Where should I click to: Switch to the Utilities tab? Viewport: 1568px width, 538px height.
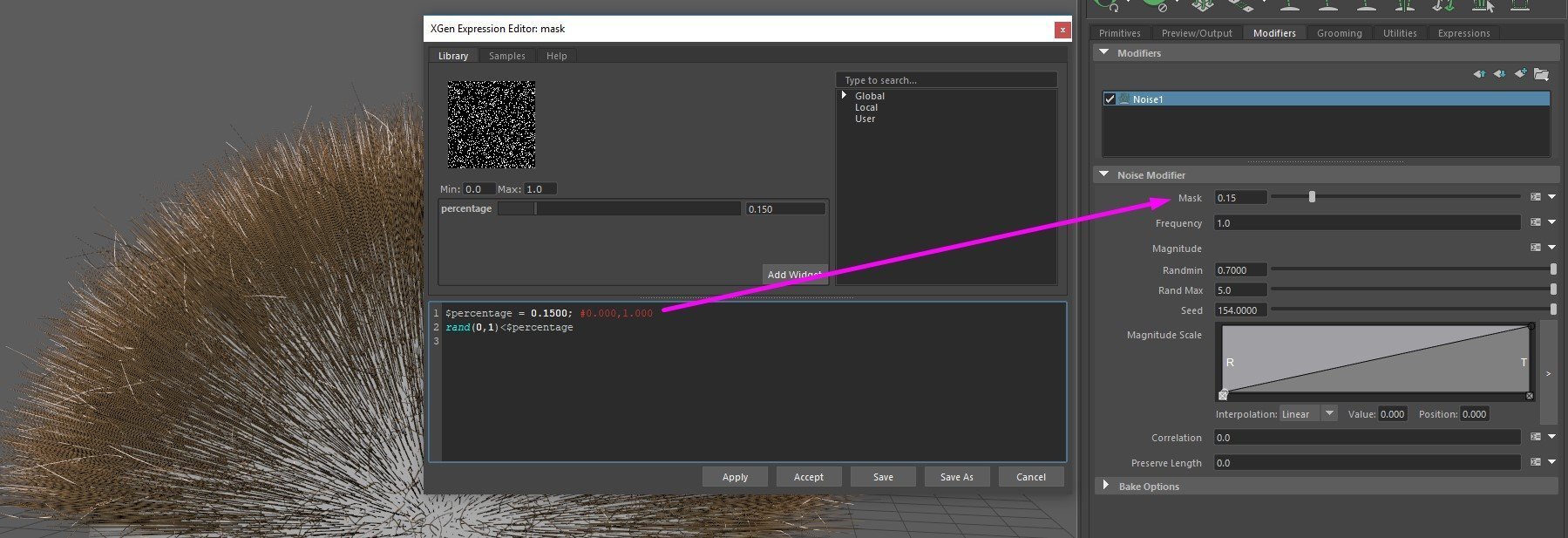(1400, 33)
